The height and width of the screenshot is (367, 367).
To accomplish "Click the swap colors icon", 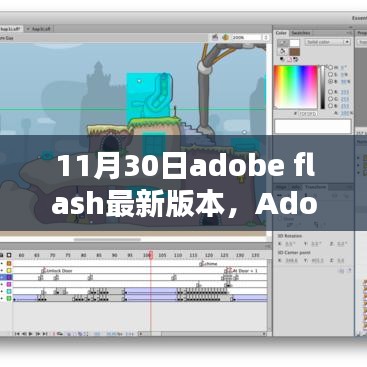I will [295, 60].
